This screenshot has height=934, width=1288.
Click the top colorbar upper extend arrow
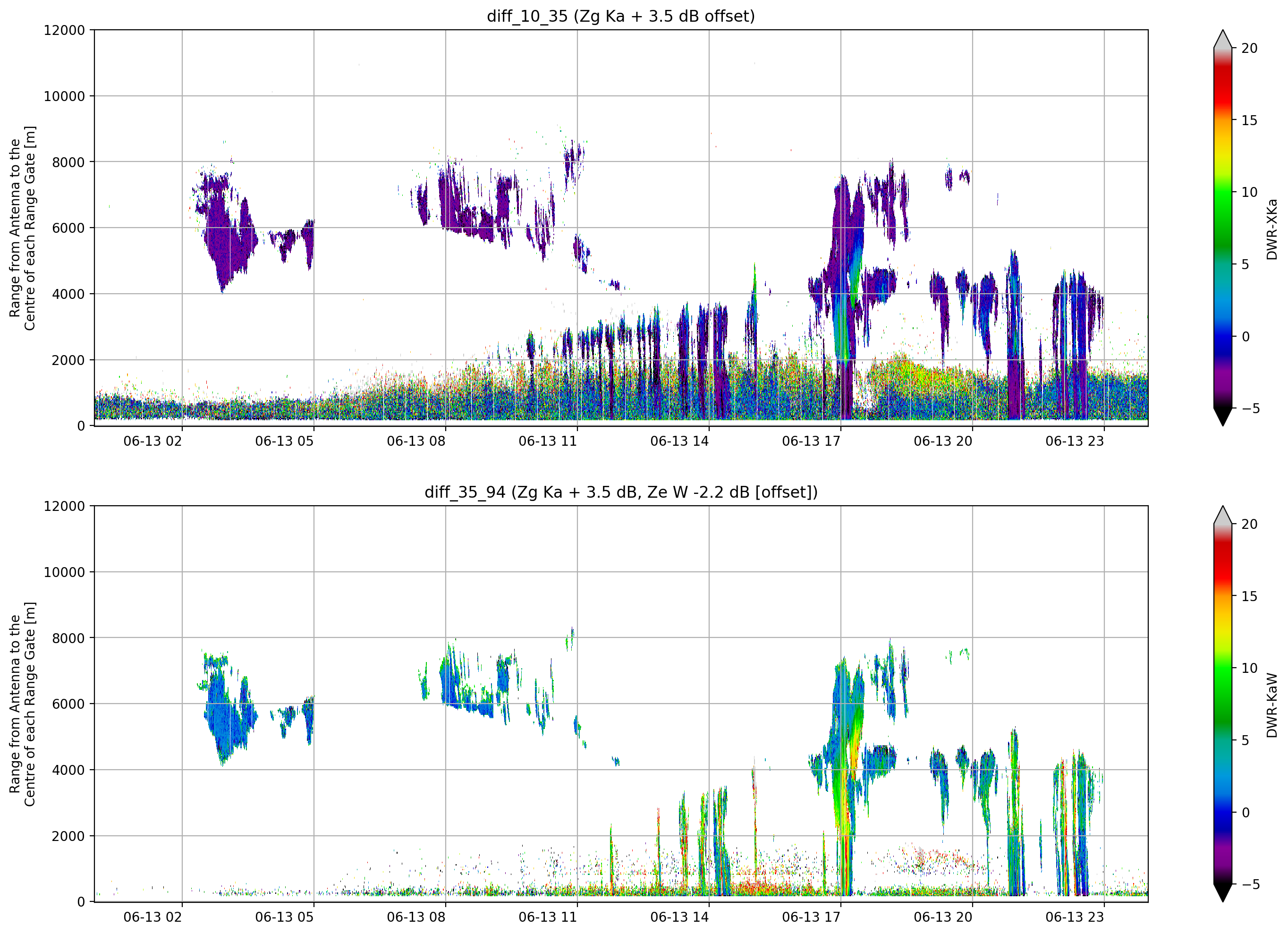click(1223, 39)
